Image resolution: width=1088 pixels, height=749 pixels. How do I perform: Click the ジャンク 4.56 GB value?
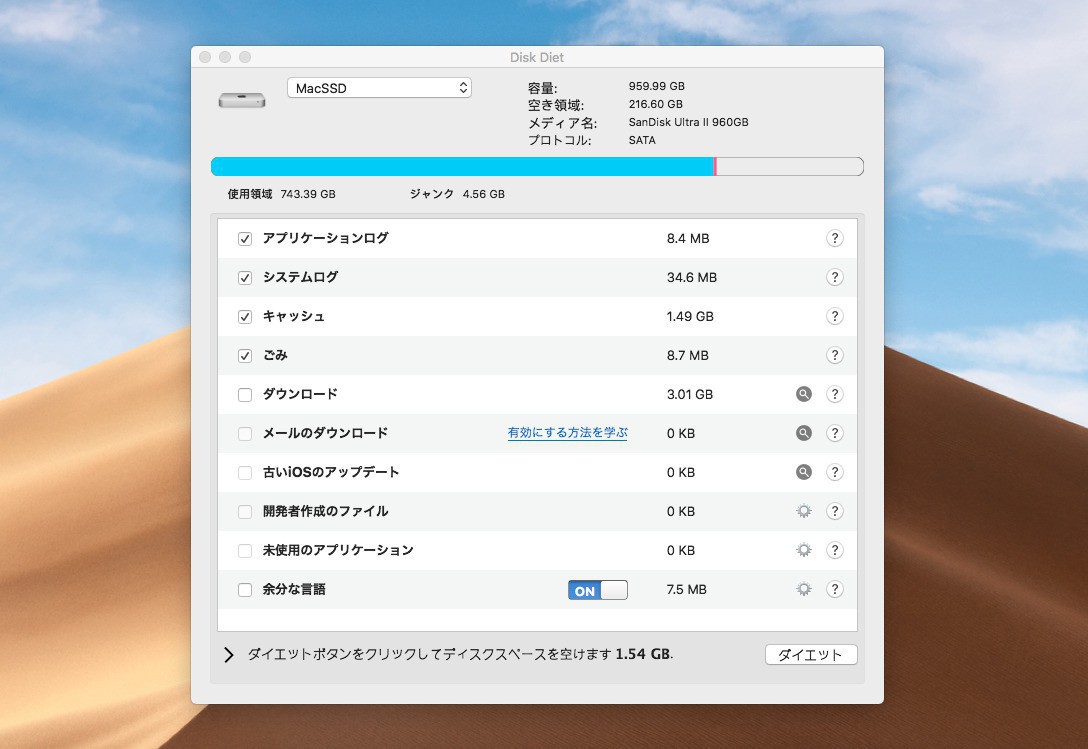[484, 194]
